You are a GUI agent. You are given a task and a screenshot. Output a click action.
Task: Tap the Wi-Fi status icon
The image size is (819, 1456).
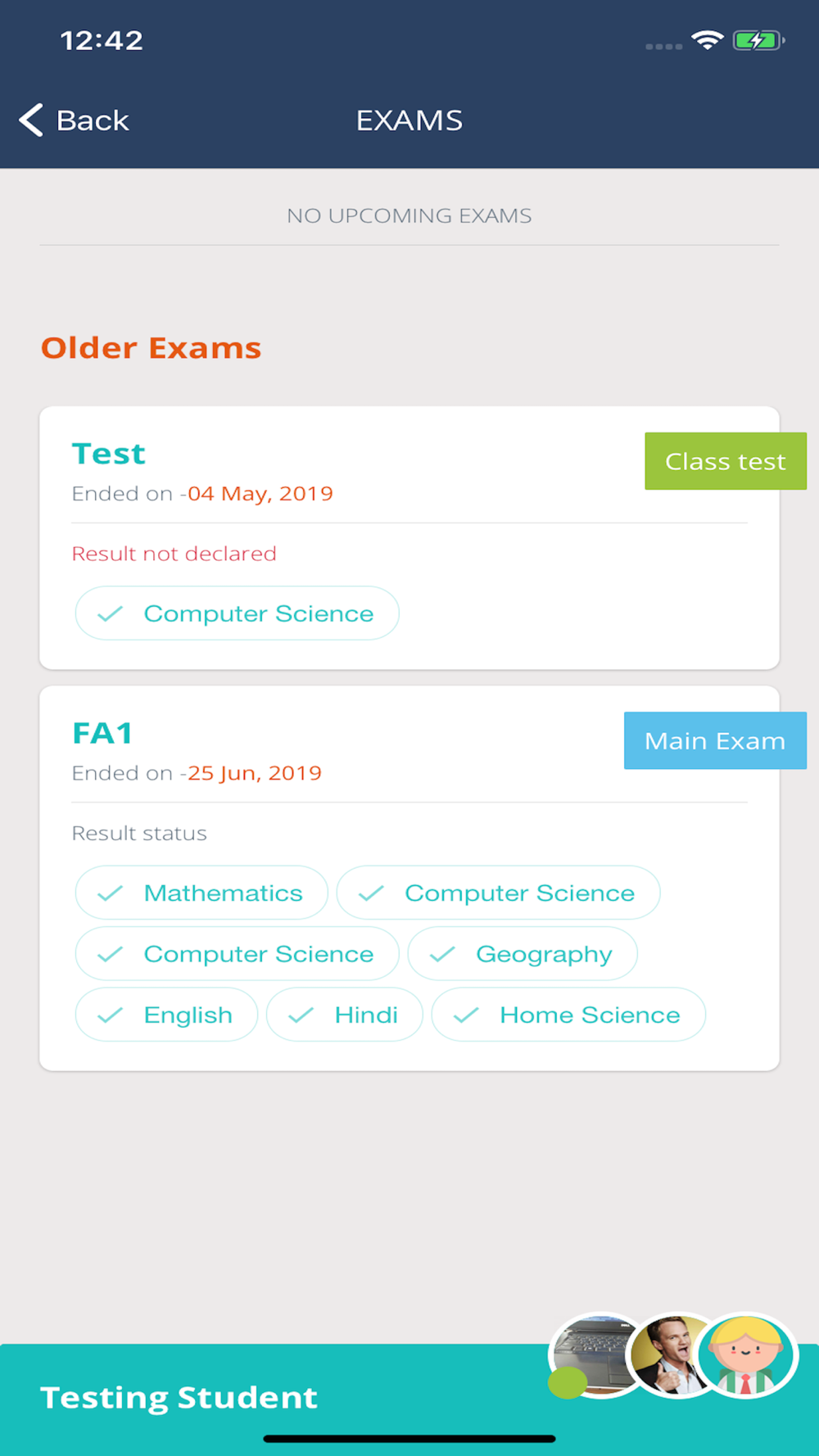tap(707, 40)
